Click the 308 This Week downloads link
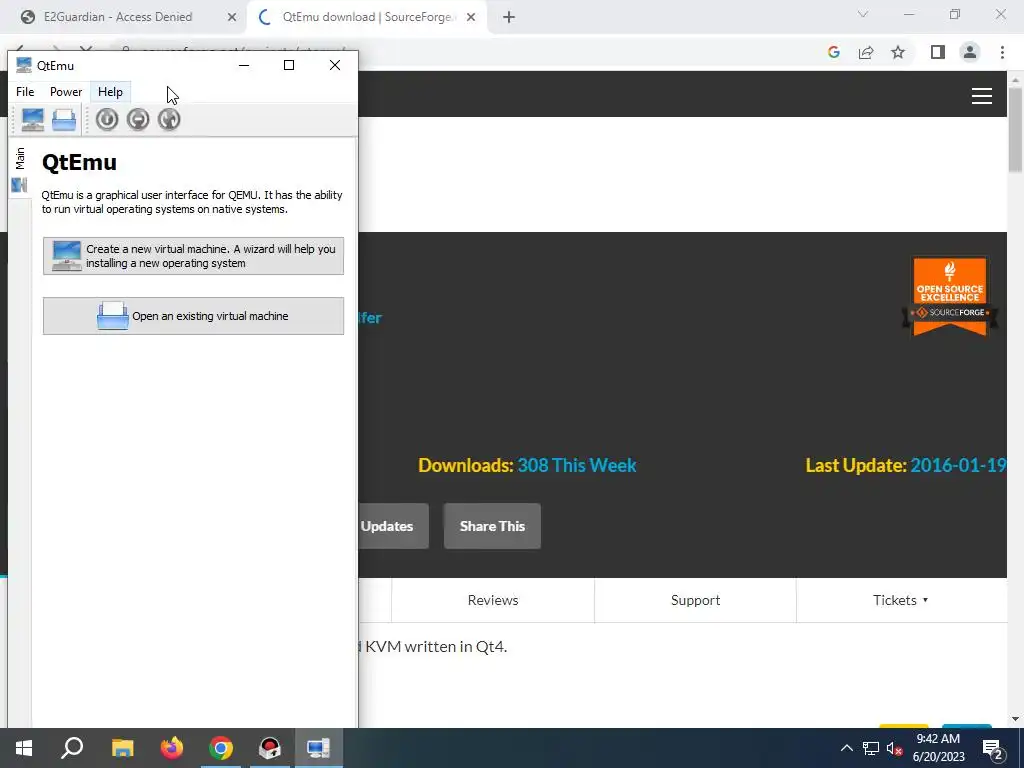The image size is (1024, 768). [577, 466]
